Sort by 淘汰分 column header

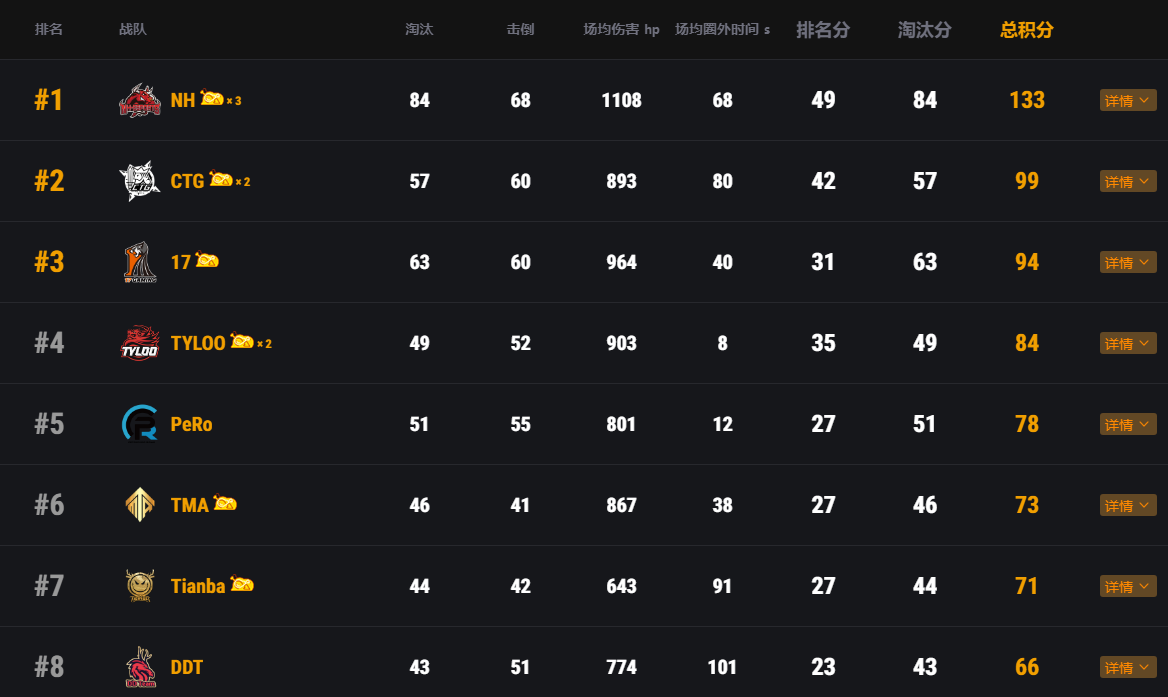pyautogui.click(x=924, y=30)
